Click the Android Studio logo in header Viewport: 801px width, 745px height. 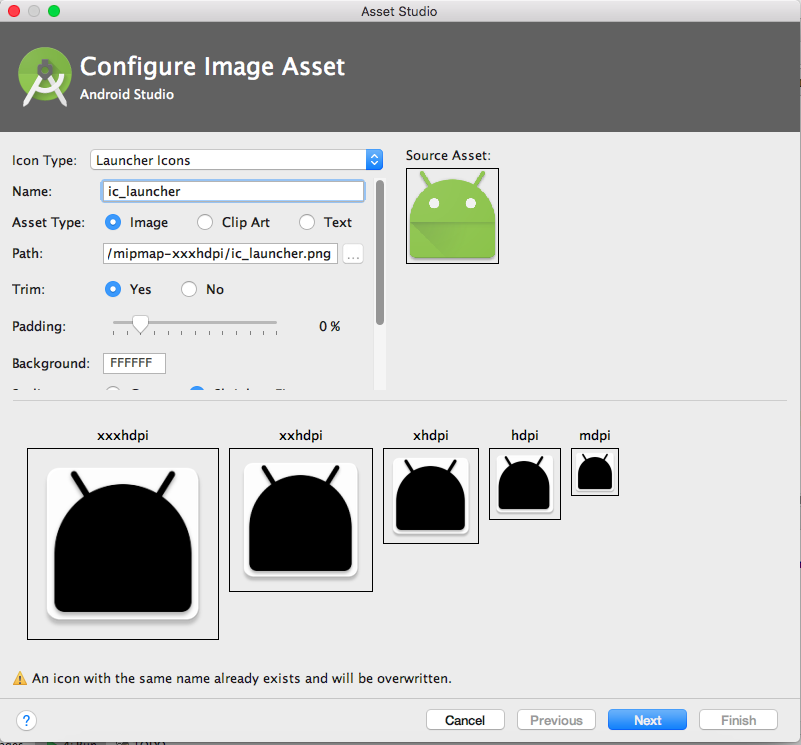click(x=44, y=75)
